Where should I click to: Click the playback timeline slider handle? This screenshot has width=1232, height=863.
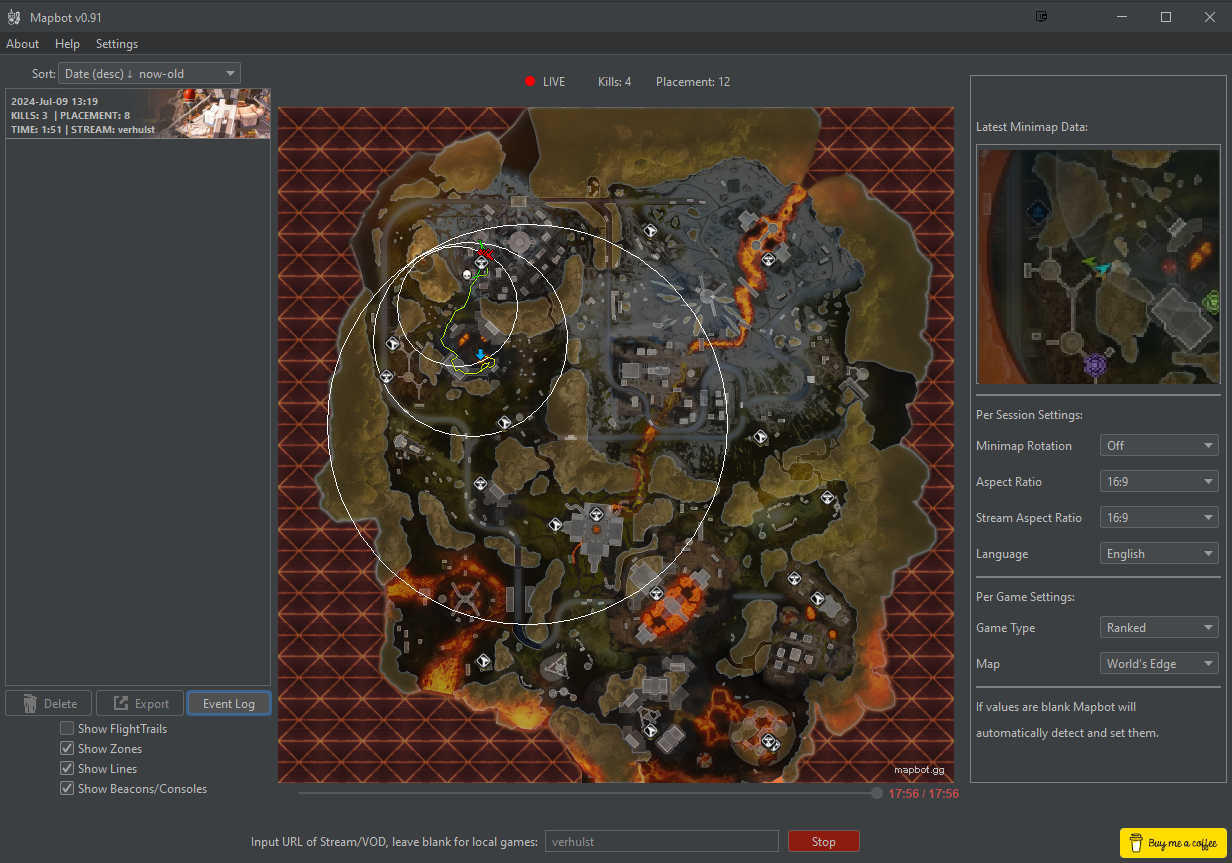click(x=877, y=793)
